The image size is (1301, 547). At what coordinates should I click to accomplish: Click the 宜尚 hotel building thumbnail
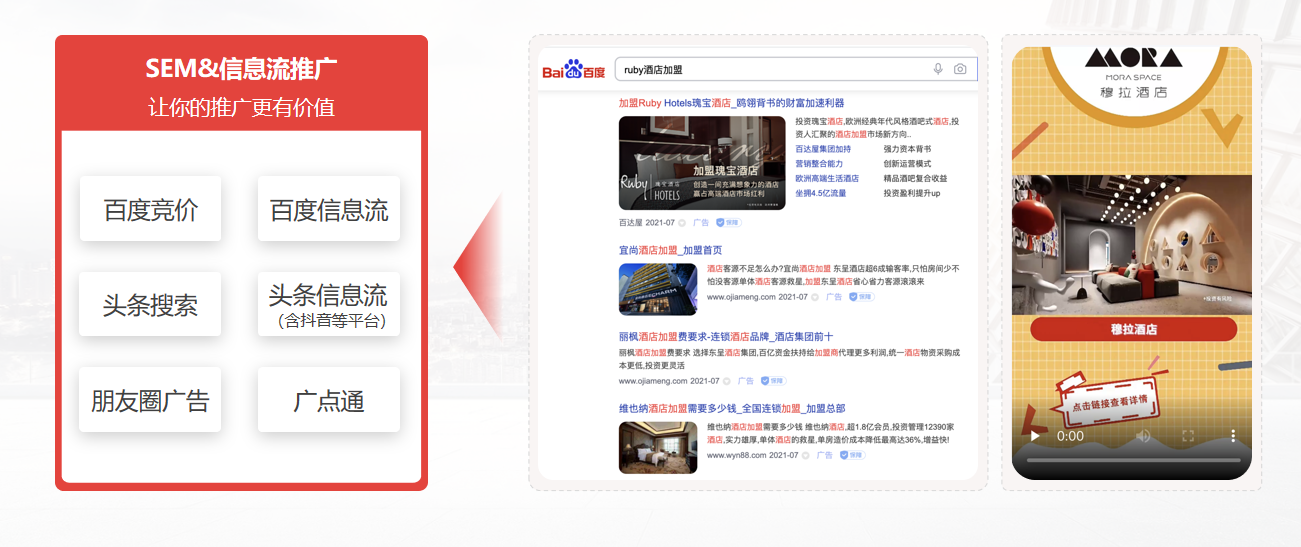click(x=658, y=288)
